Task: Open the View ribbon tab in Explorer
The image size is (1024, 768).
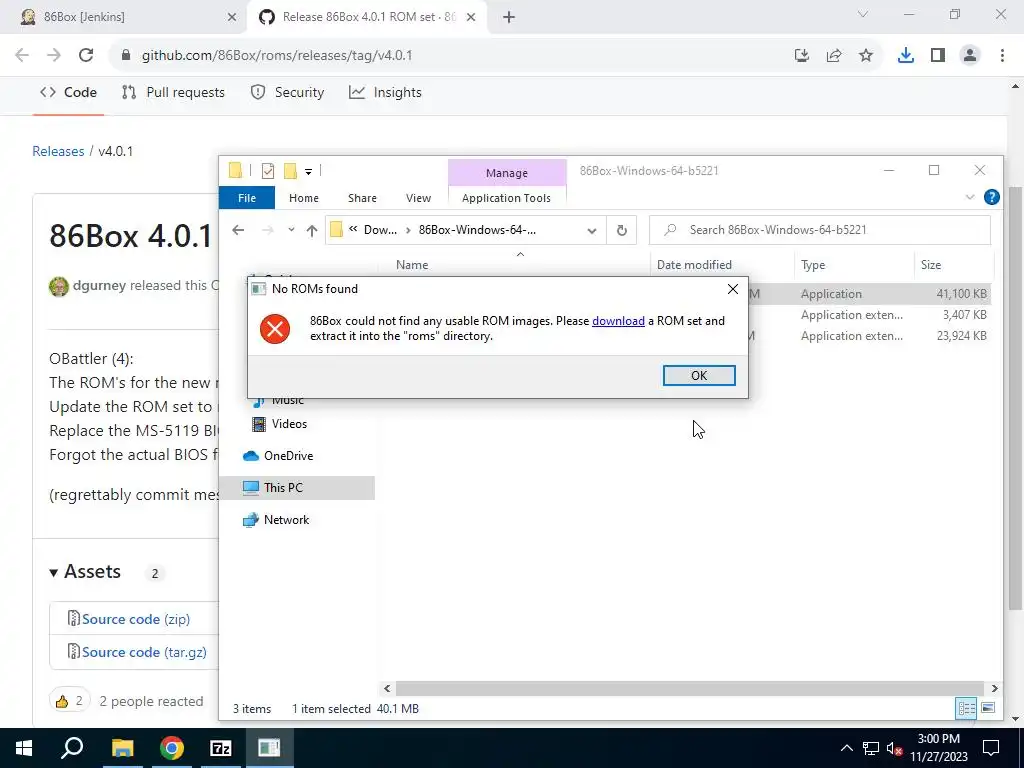Action: click(x=418, y=198)
